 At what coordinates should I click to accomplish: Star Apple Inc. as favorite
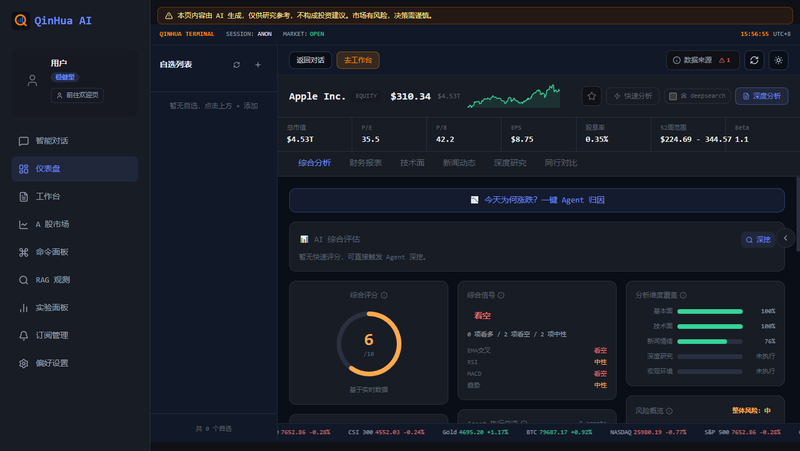[591, 96]
